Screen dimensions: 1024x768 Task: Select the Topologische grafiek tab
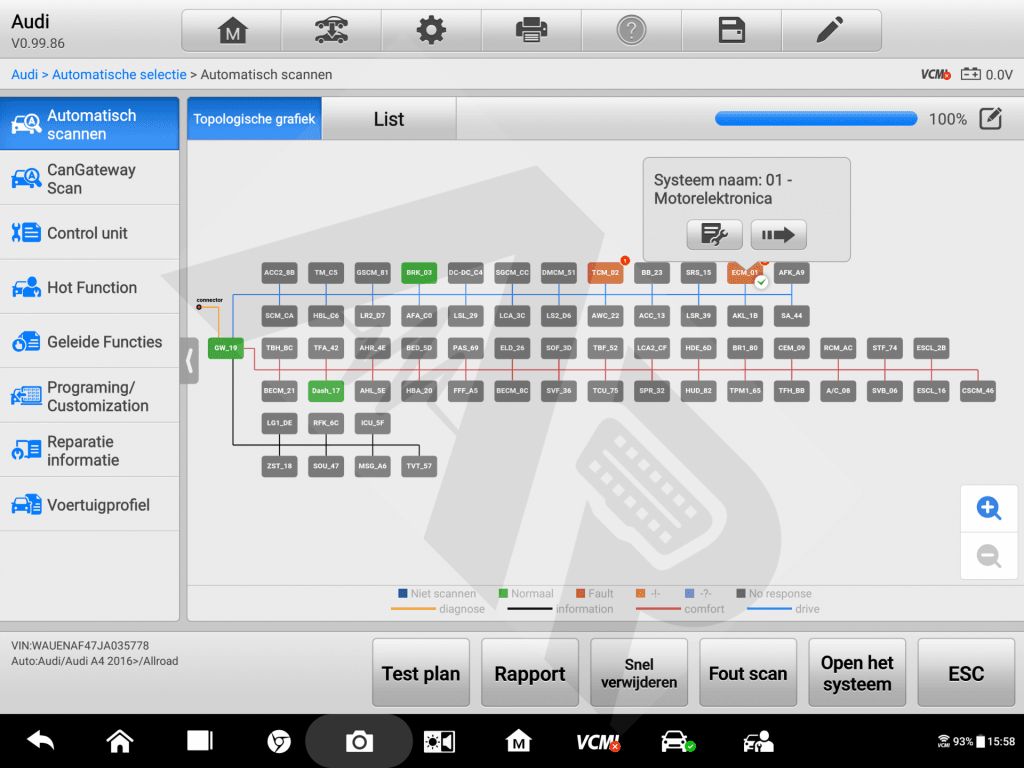pos(253,118)
